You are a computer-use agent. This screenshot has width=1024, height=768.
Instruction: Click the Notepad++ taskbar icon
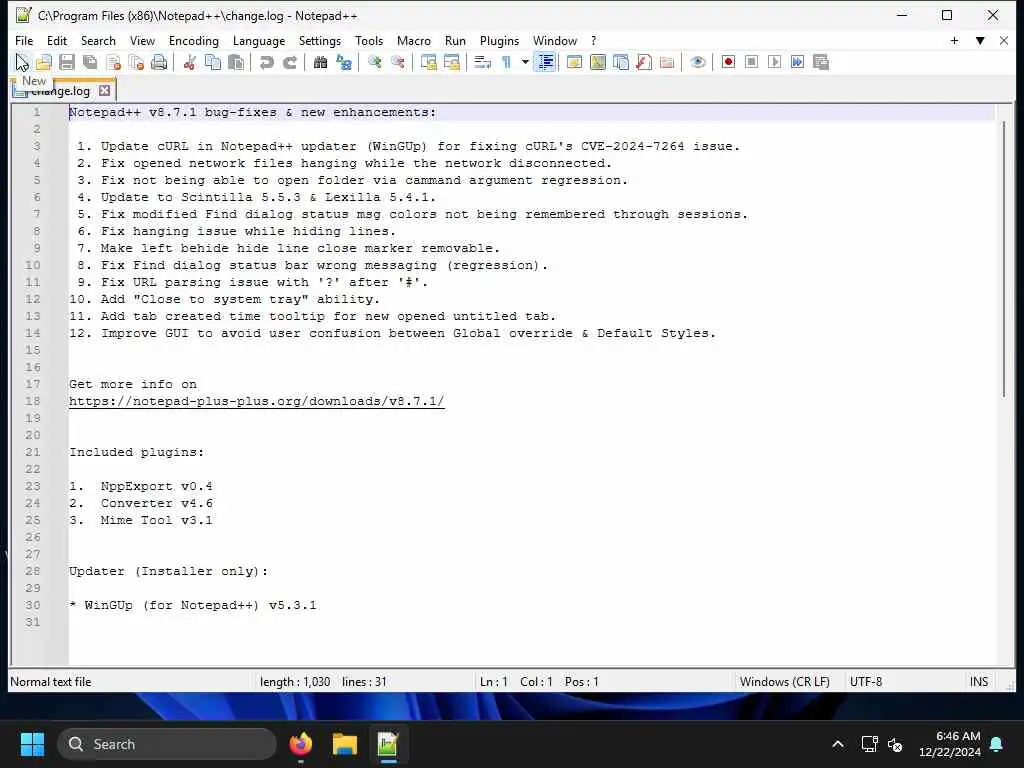388,744
